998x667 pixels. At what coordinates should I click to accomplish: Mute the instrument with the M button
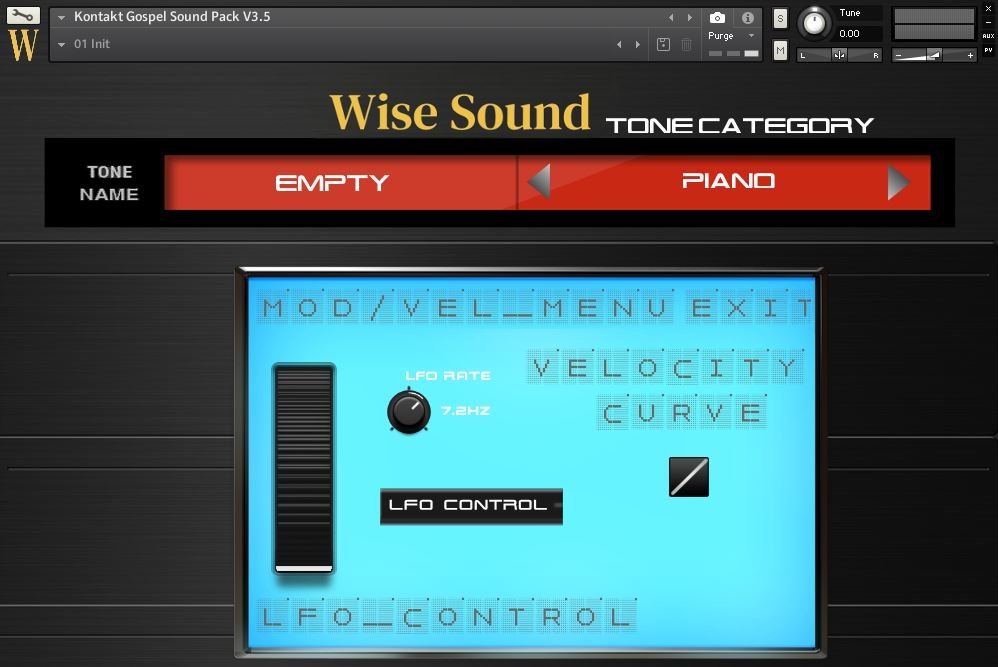click(779, 49)
